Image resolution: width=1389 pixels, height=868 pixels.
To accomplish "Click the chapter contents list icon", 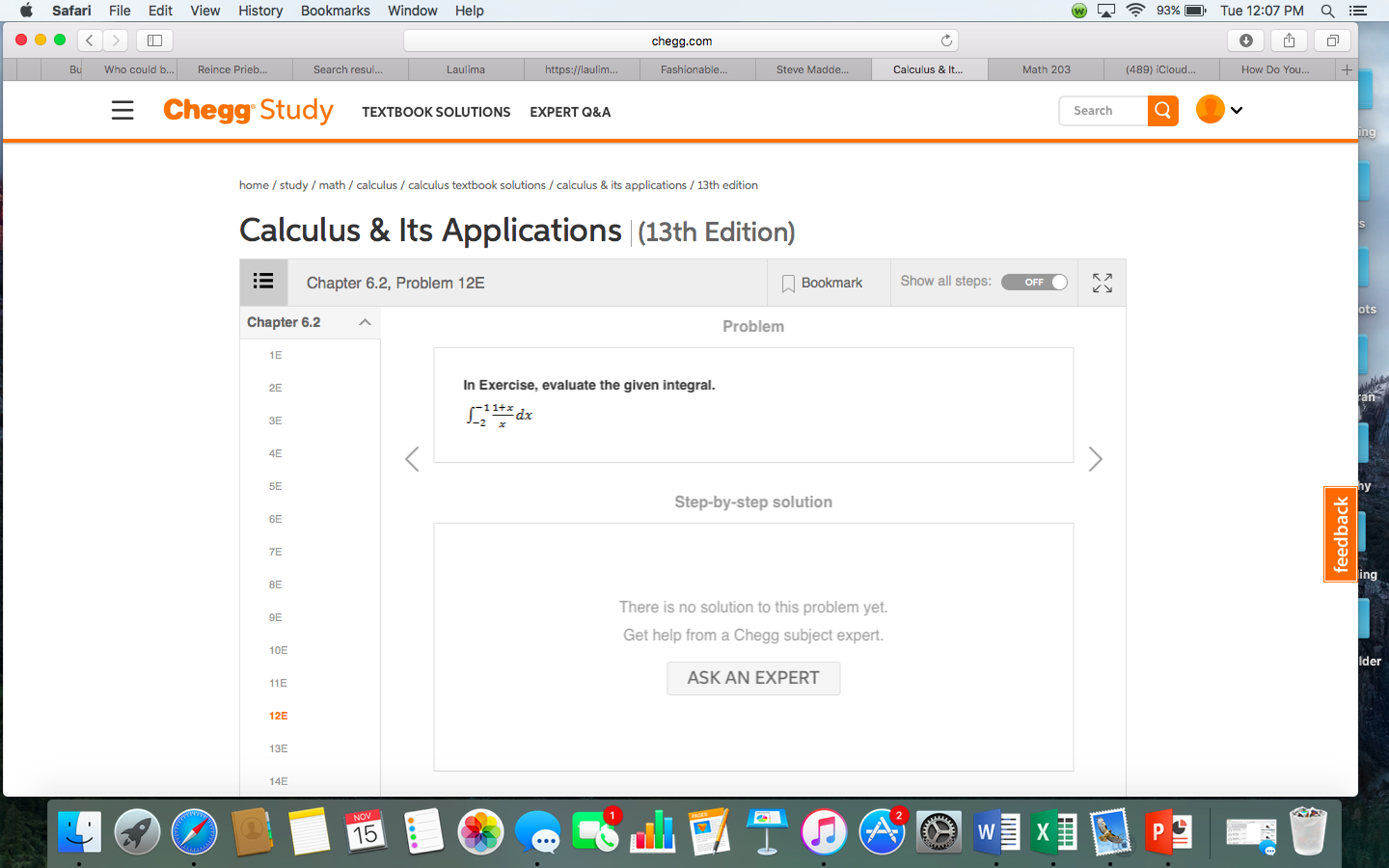I will click(x=263, y=281).
